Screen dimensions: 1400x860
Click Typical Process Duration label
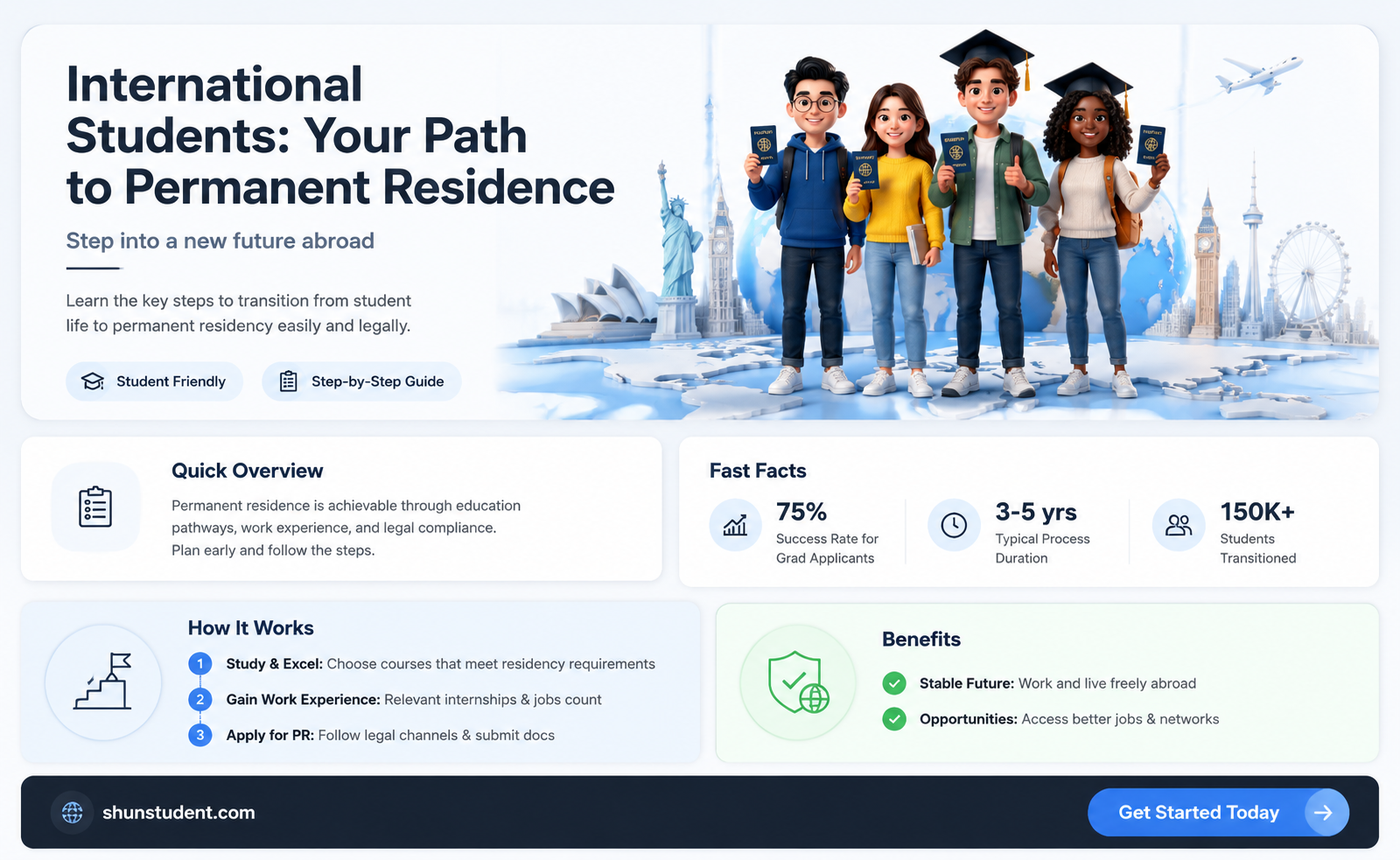point(1043,549)
